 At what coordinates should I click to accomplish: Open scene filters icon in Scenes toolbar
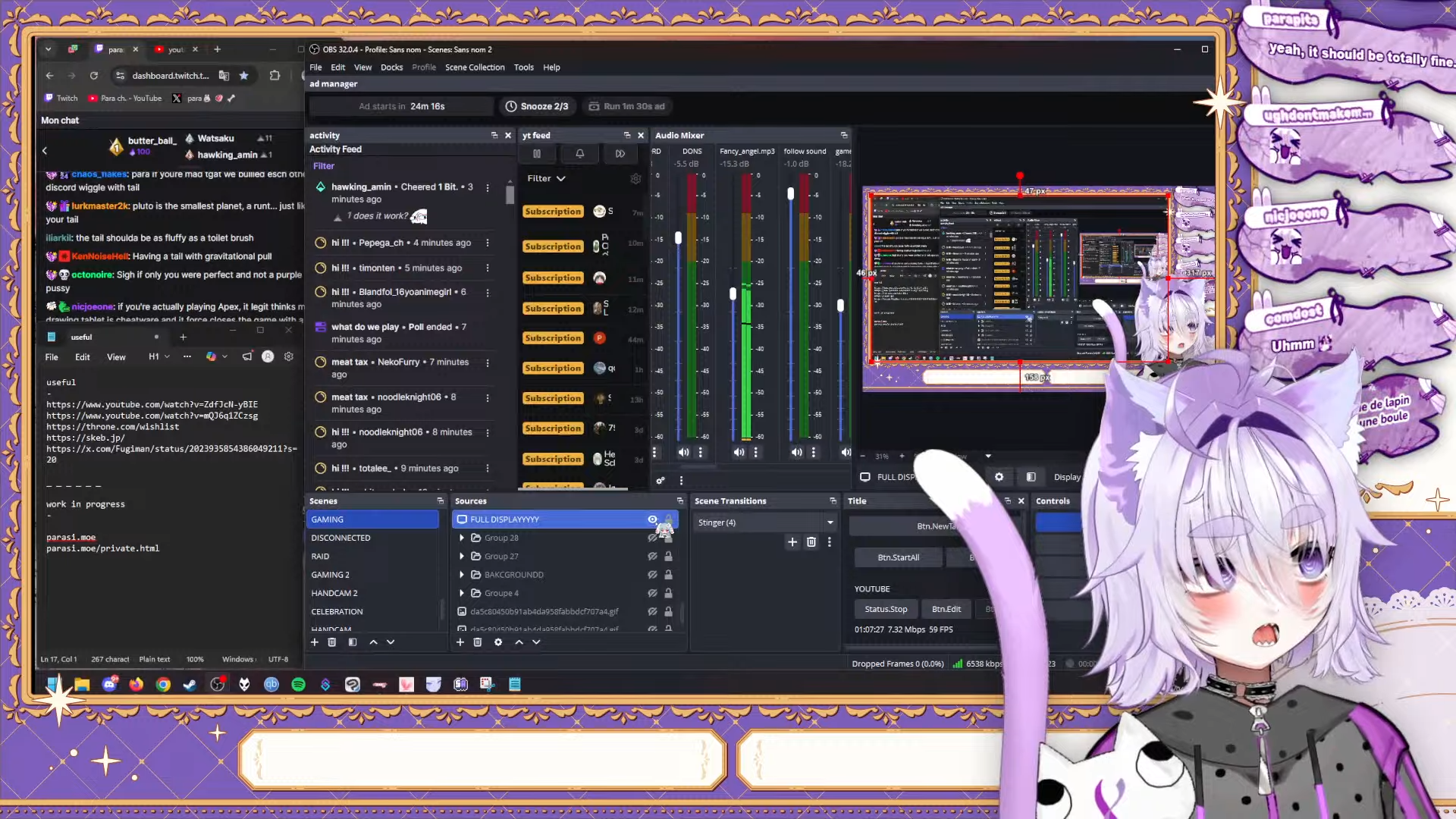click(x=352, y=642)
